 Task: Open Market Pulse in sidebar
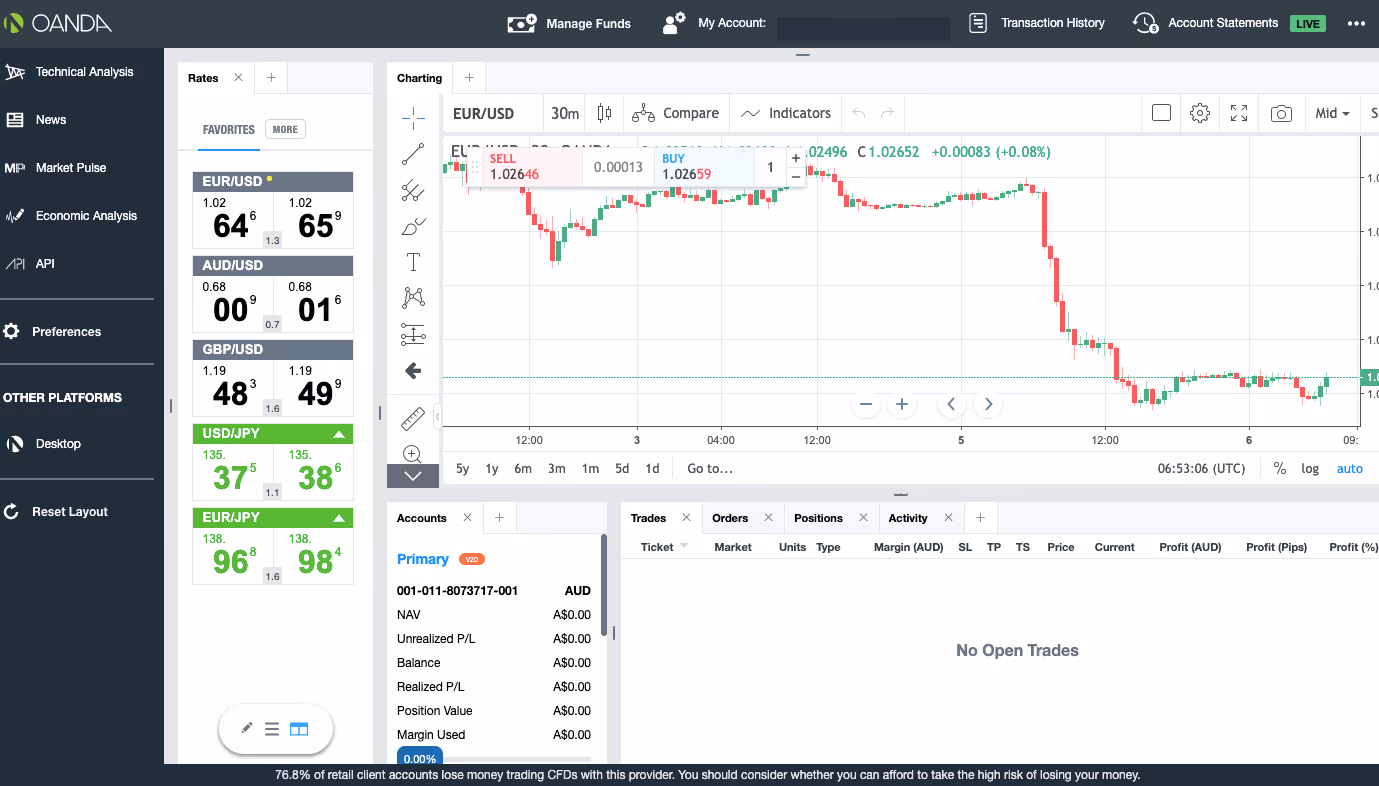pyautogui.click(x=56, y=168)
